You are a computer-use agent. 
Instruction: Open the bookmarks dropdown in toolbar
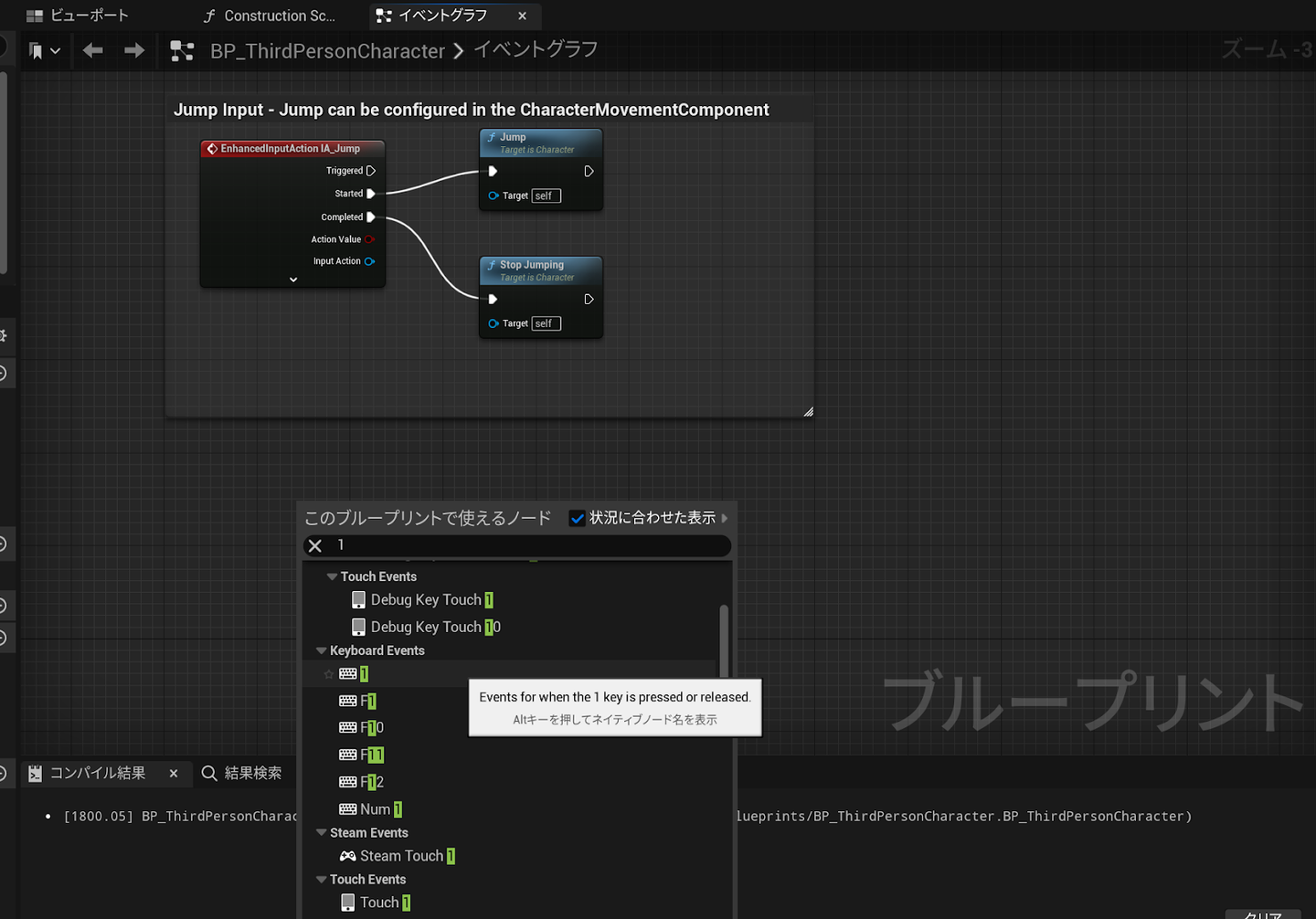coord(44,51)
